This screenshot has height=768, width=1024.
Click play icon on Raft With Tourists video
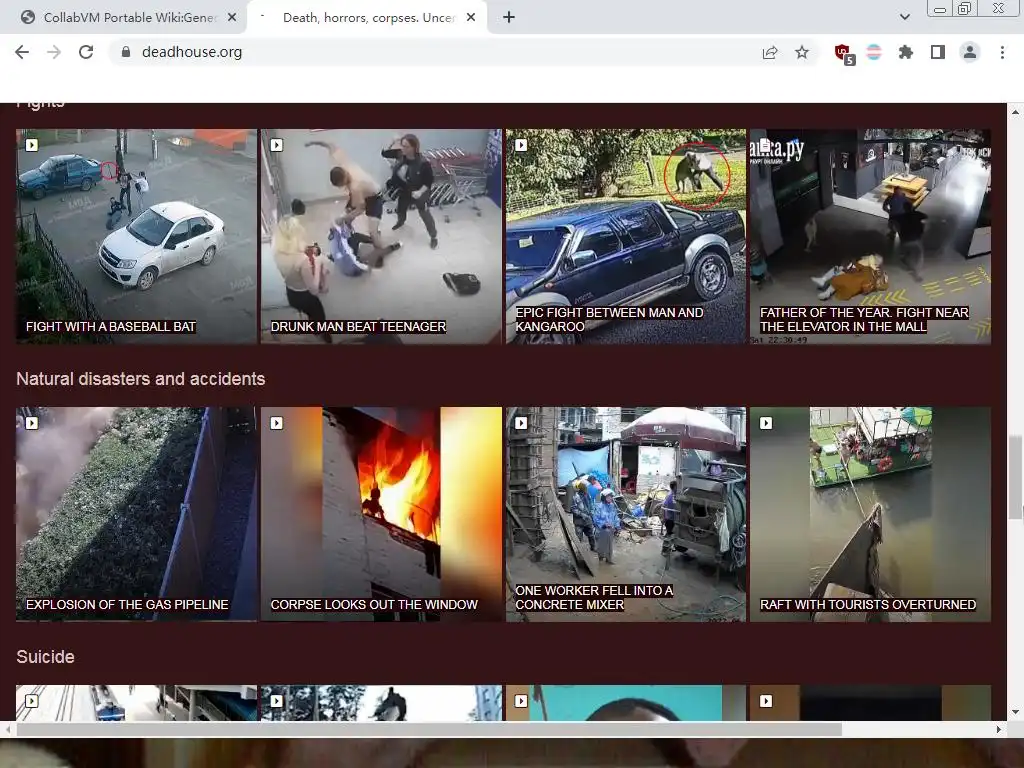click(765, 423)
